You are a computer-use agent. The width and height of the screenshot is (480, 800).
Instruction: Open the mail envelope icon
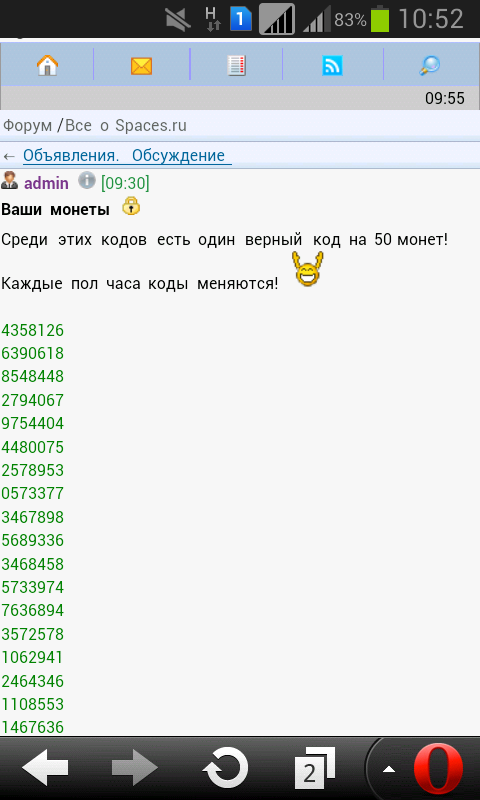(x=141, y=66)
